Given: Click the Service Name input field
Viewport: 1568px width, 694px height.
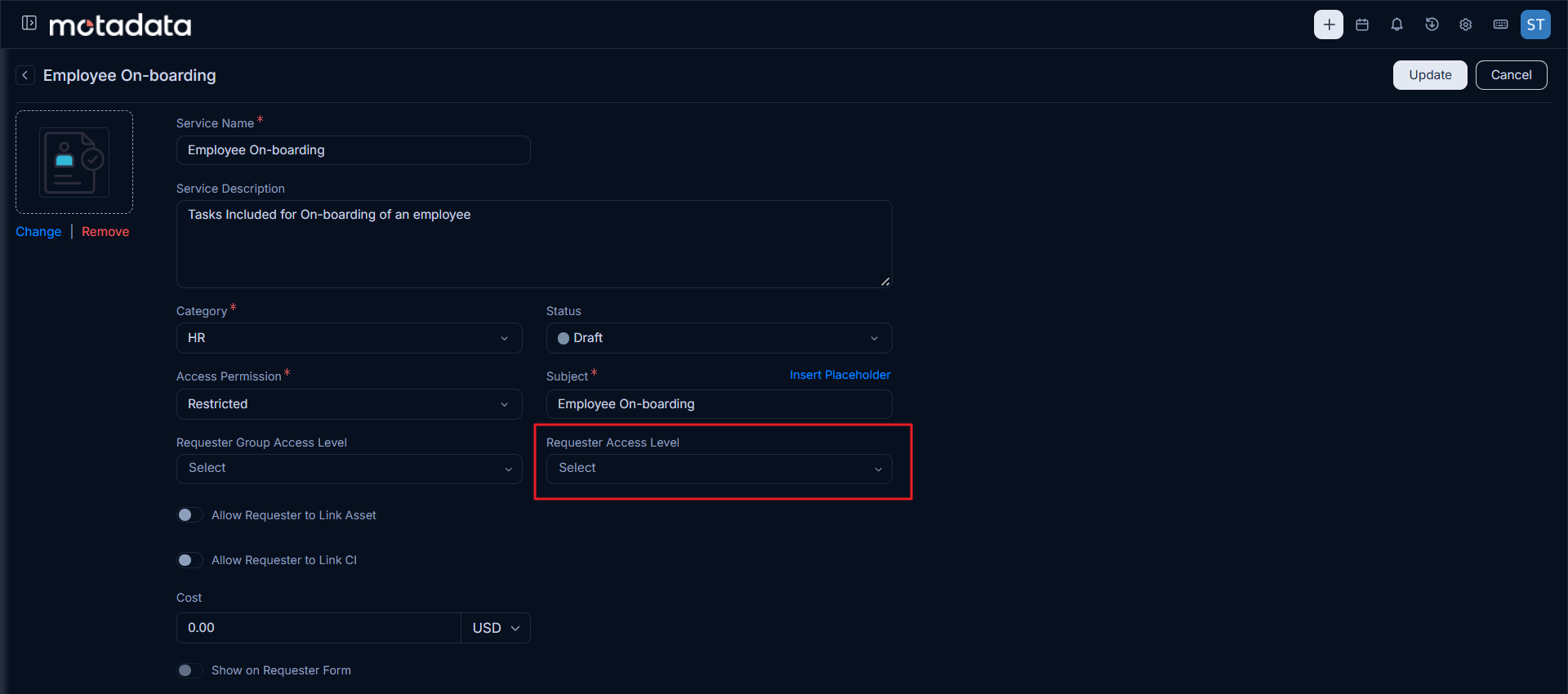Looking at the screenshot, I should tap(354, 150).
